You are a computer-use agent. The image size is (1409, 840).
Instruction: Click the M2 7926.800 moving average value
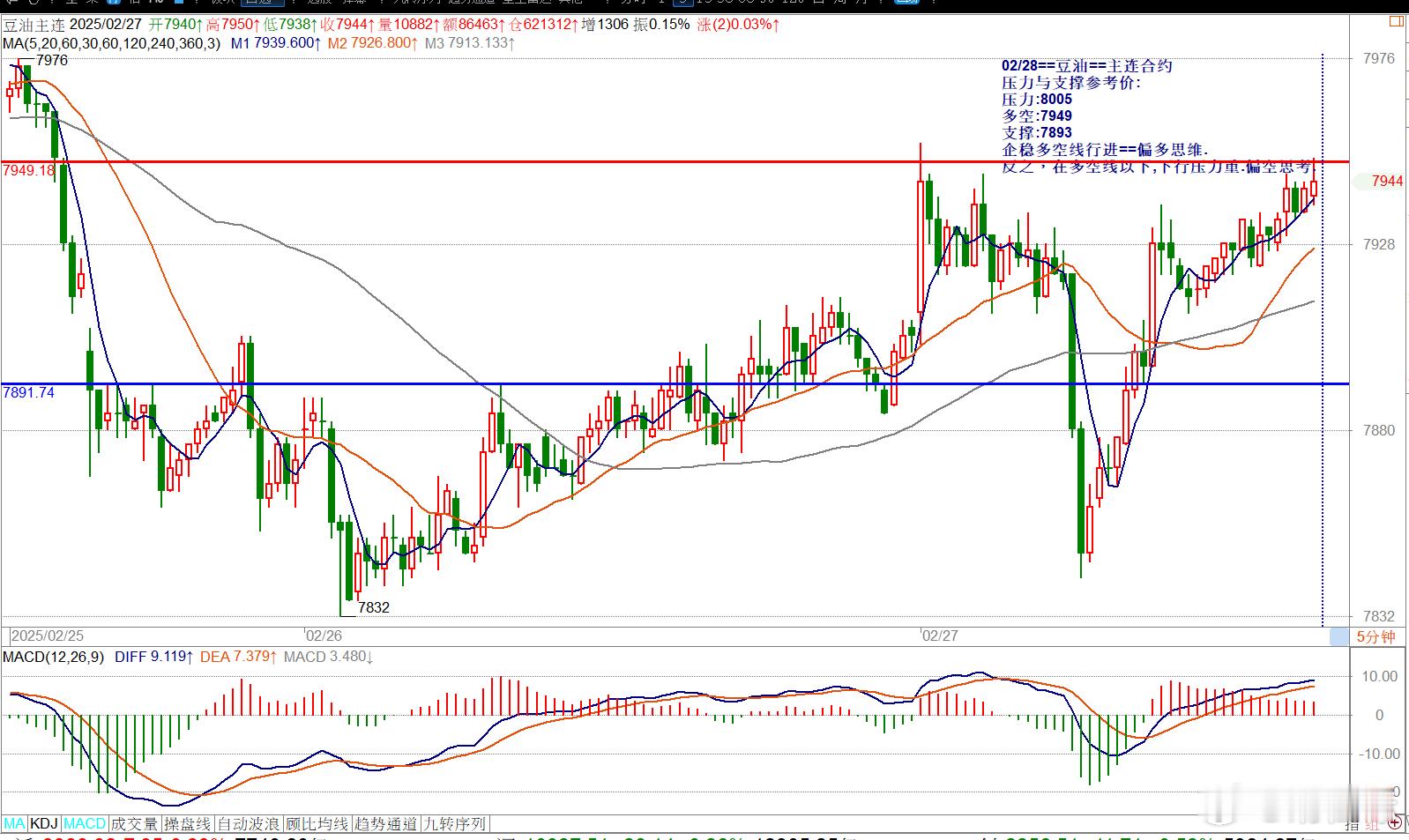(x=372, y=42)
